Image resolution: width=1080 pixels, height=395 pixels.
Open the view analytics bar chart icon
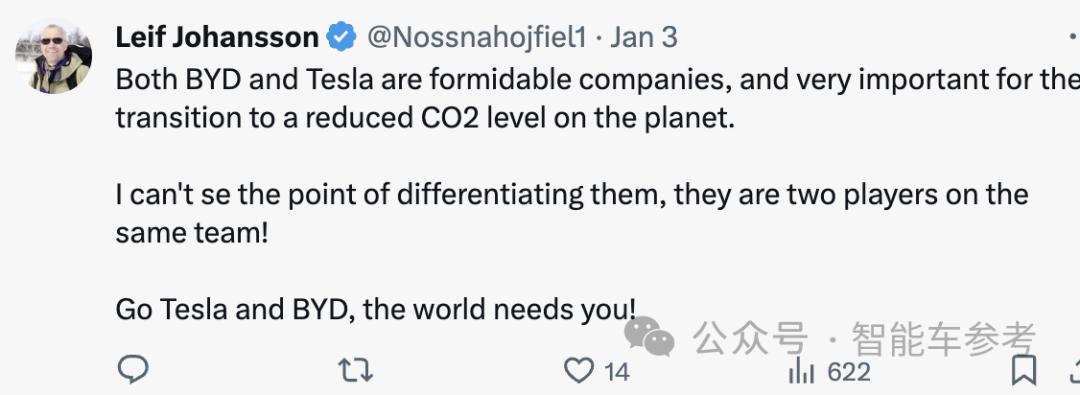[x=801, y=371]
